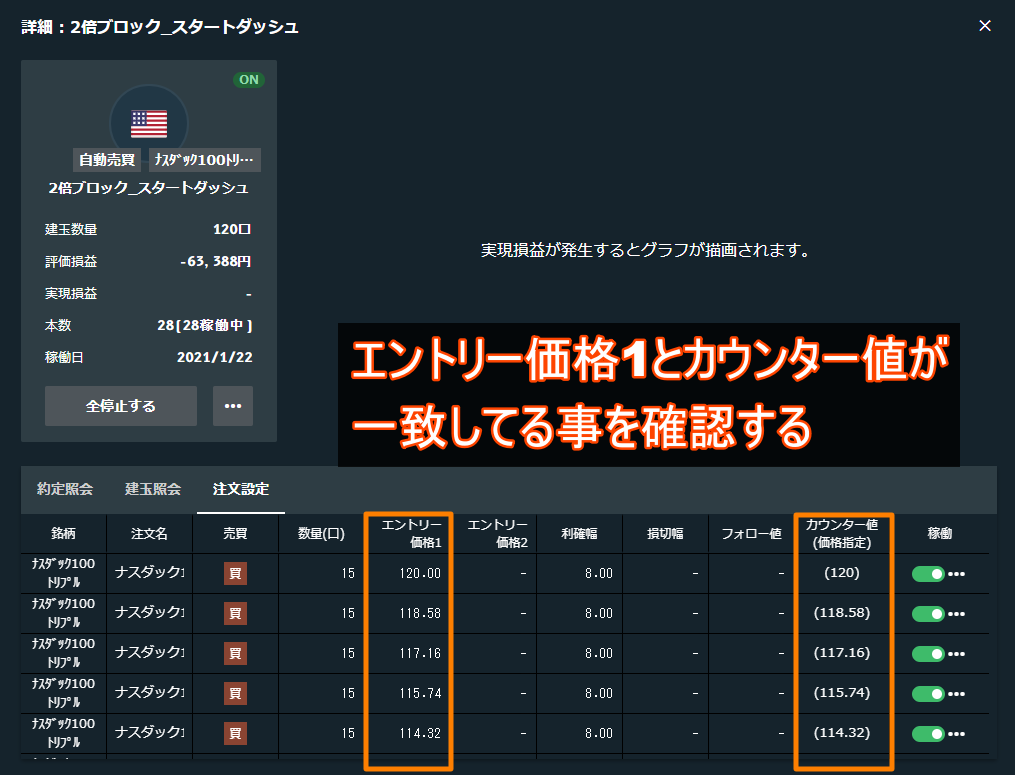Switch to the 約定照会 tab
The image size is (1015, 775).
coord(65,489)
